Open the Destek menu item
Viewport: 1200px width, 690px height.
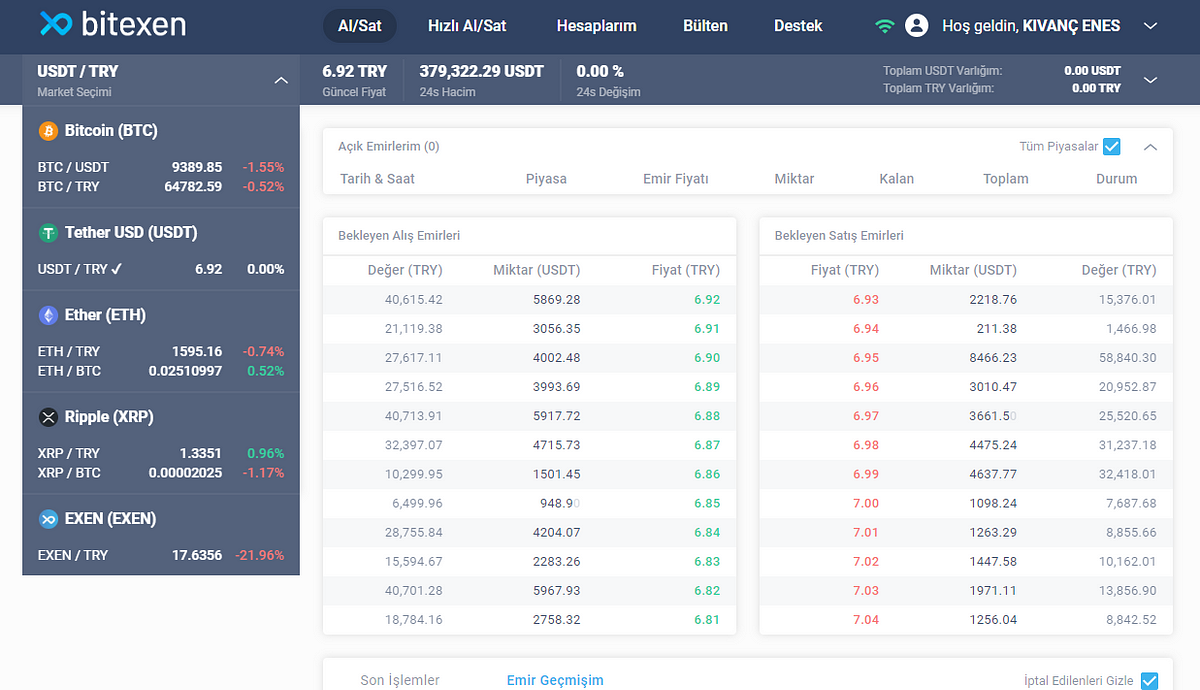pos(798,26)
